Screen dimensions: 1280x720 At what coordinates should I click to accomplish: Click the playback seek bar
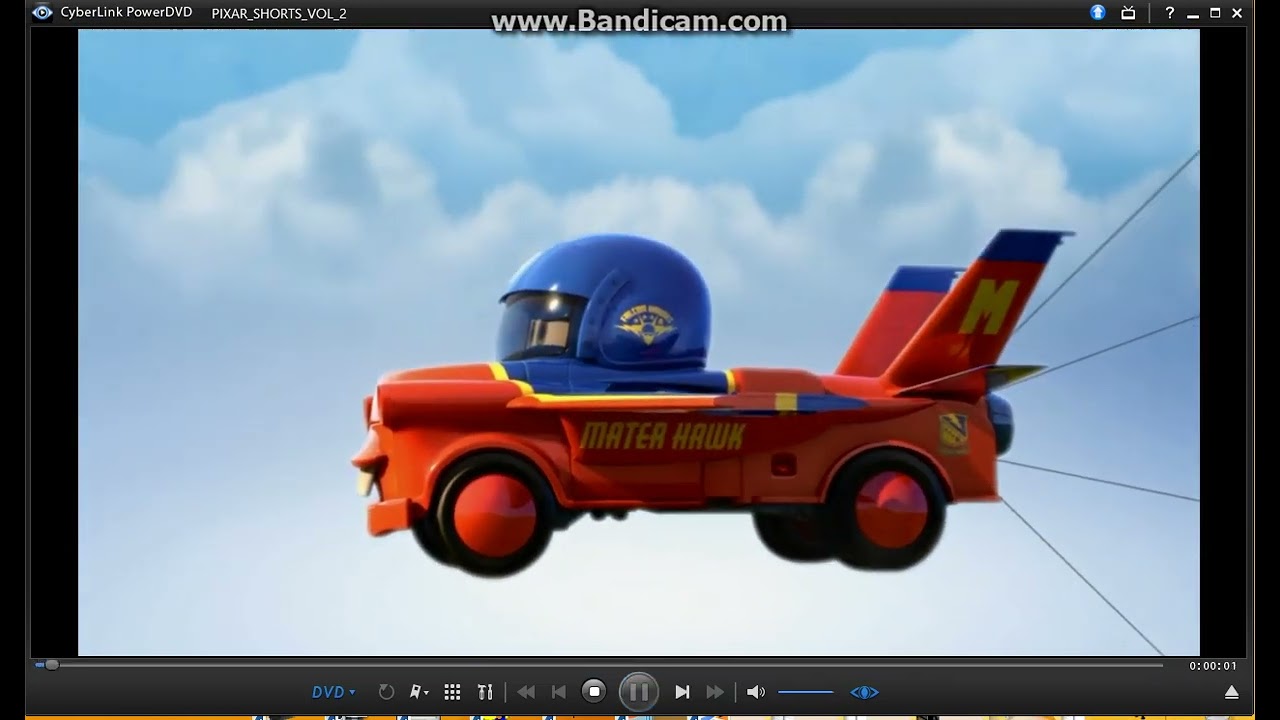[x=600, y=665]
